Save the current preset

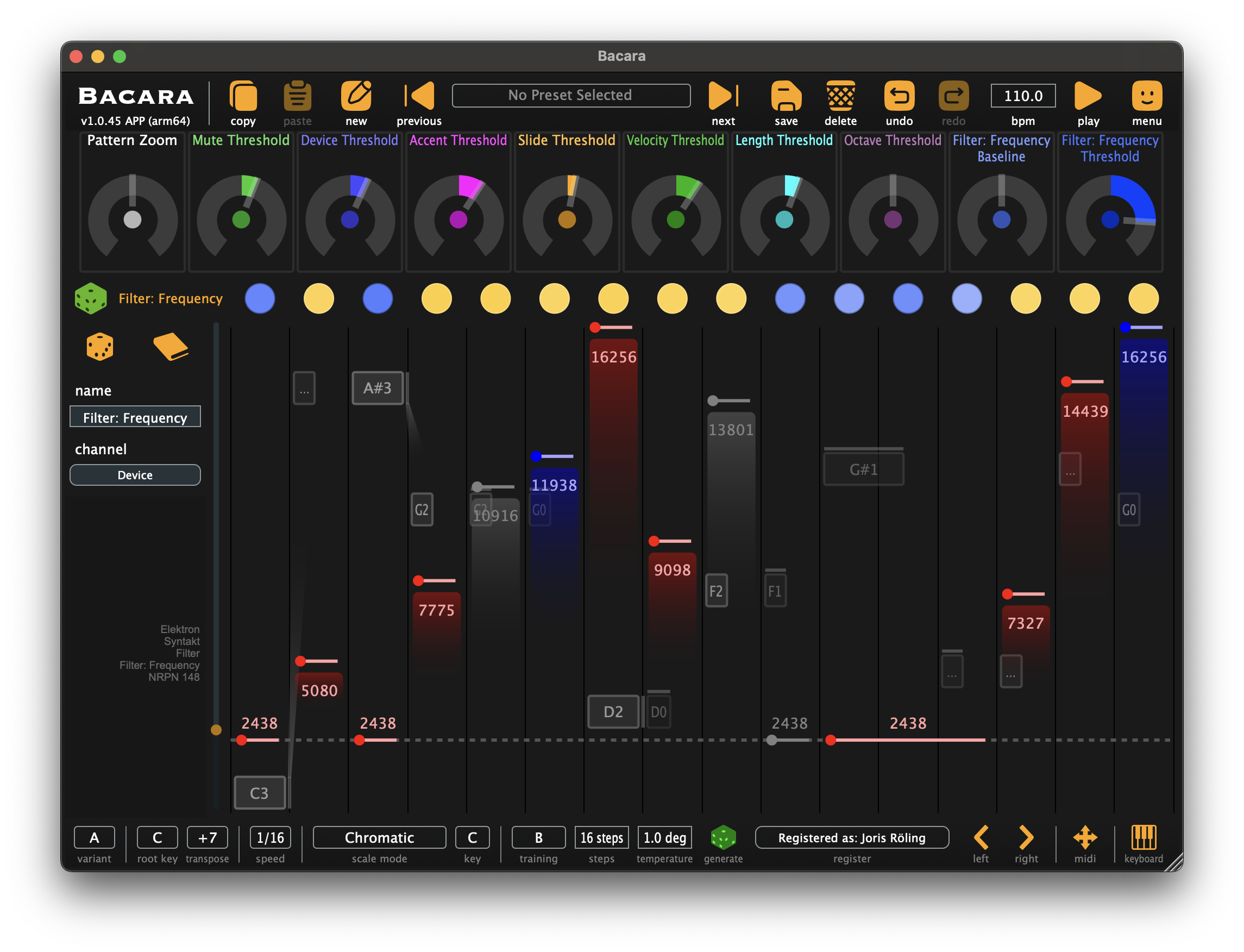[786, 96]
